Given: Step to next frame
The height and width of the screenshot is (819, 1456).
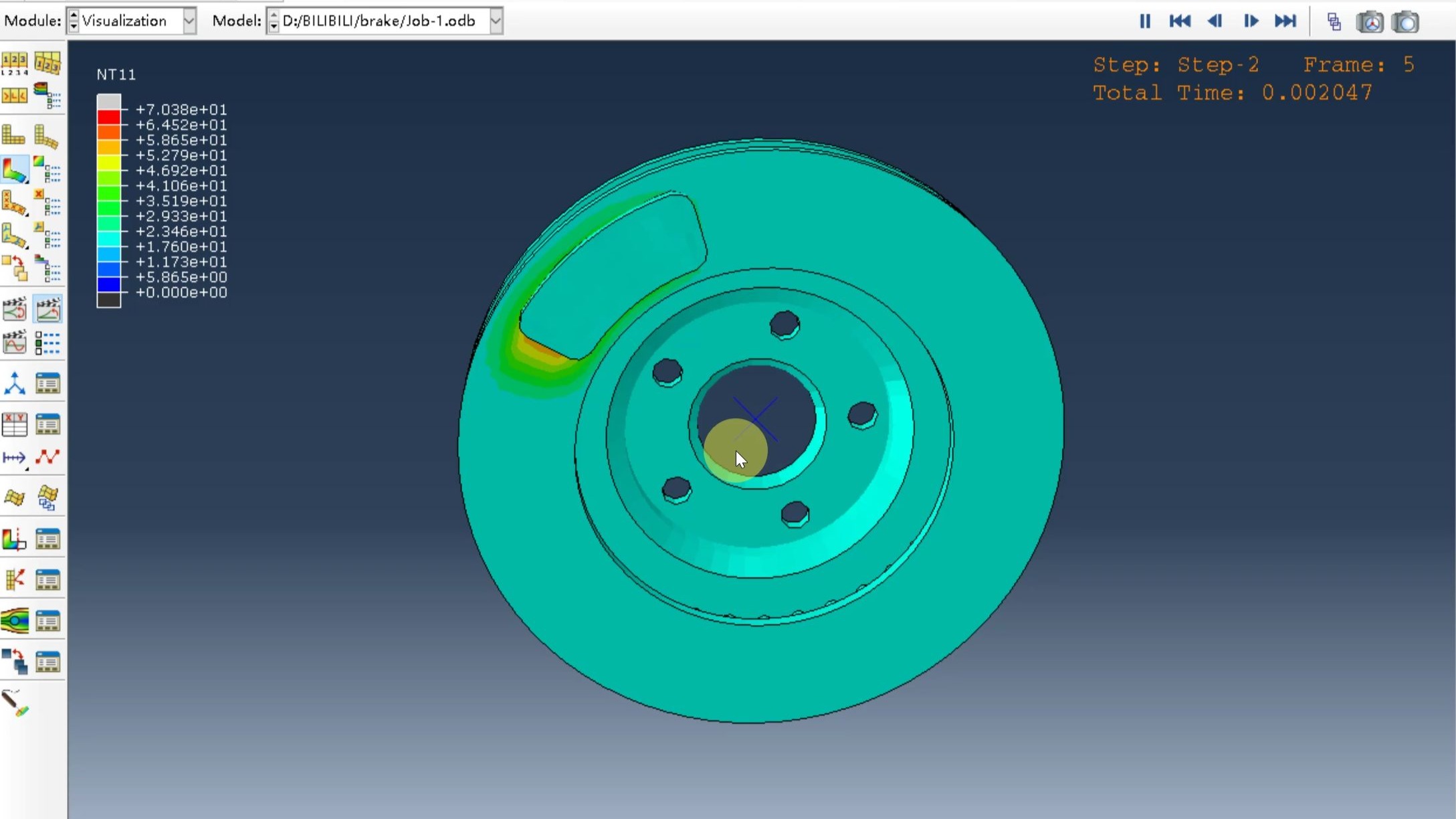Looking at the screenshot, I should pos(1251,21).
